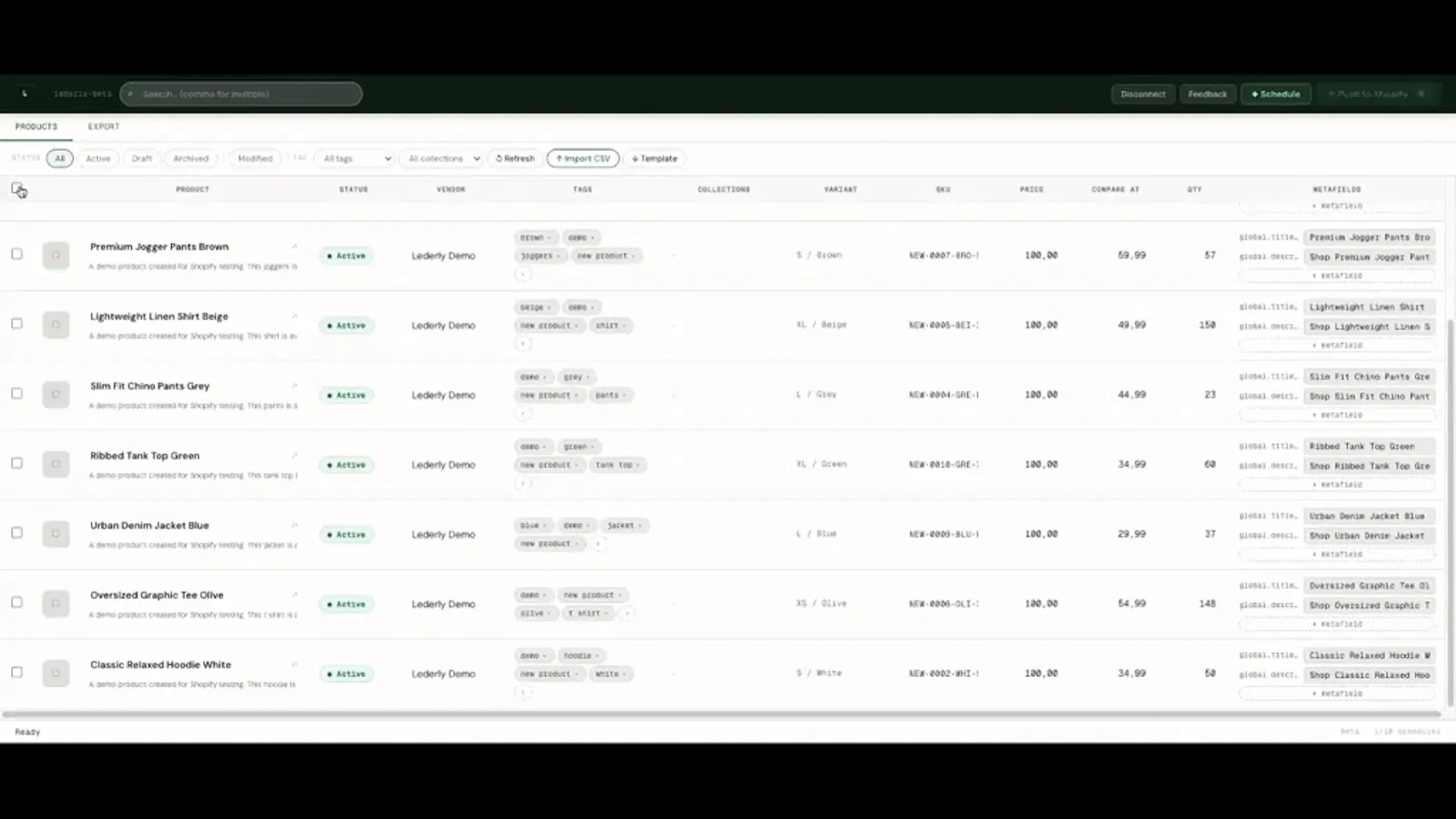Open Active status badge for Classic Relaxed Hoodie
Screen dimensions: 1456x819
tap(347, 674)
